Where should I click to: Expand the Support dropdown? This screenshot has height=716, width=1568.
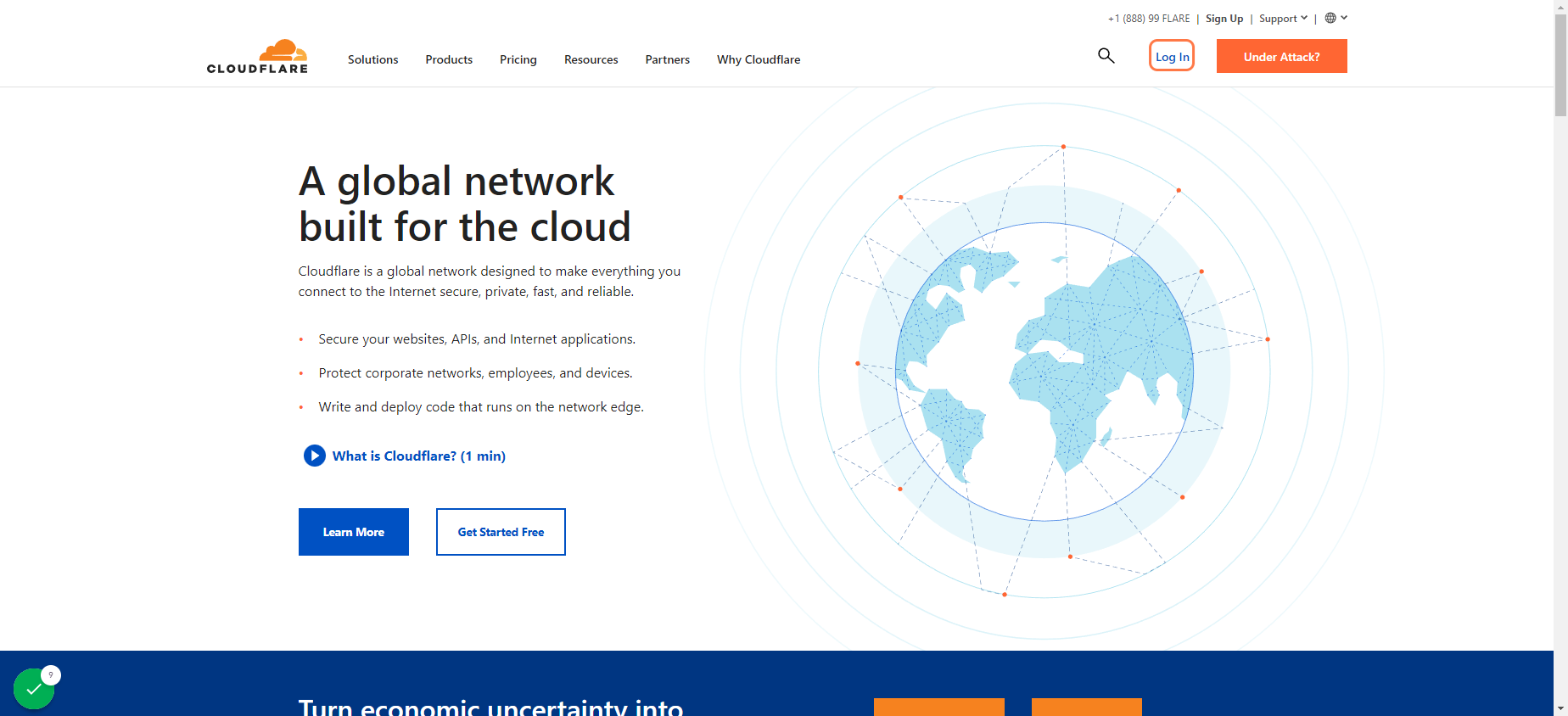coord(1283,18)
